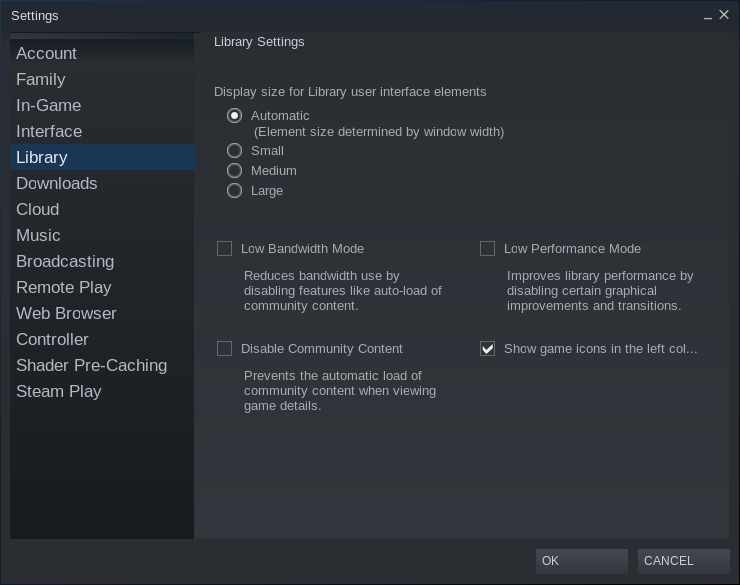Go to Downloads settings
740x585 pixels.
point(102,183)
